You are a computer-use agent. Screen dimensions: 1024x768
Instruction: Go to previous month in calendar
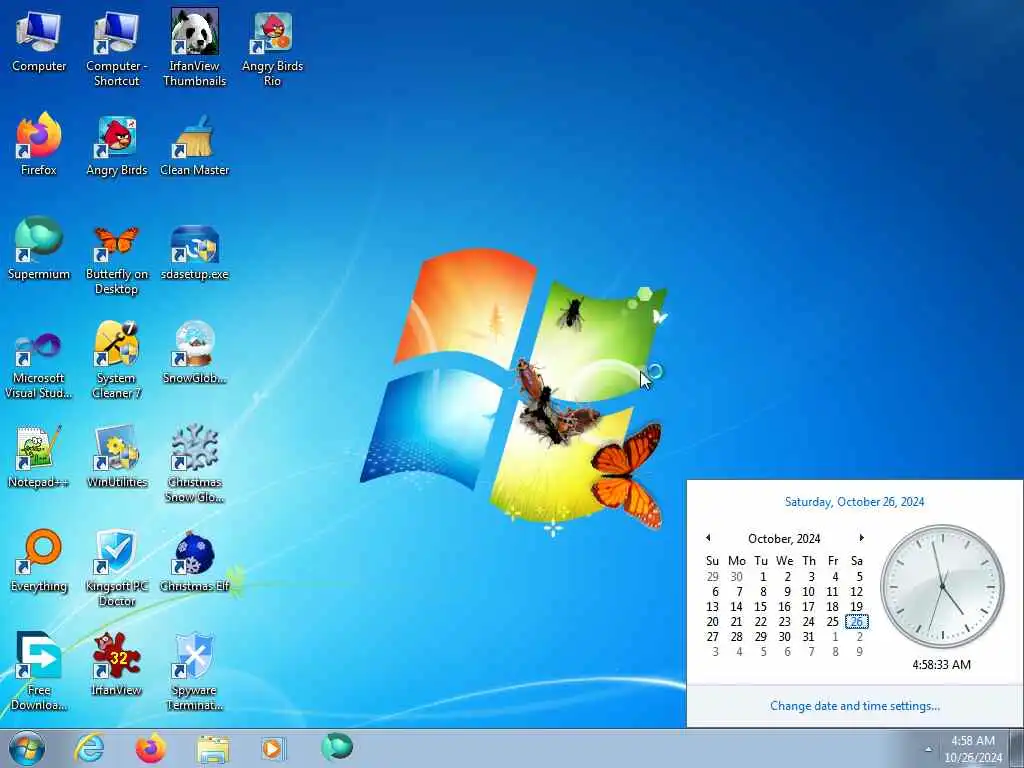(708, 538)
